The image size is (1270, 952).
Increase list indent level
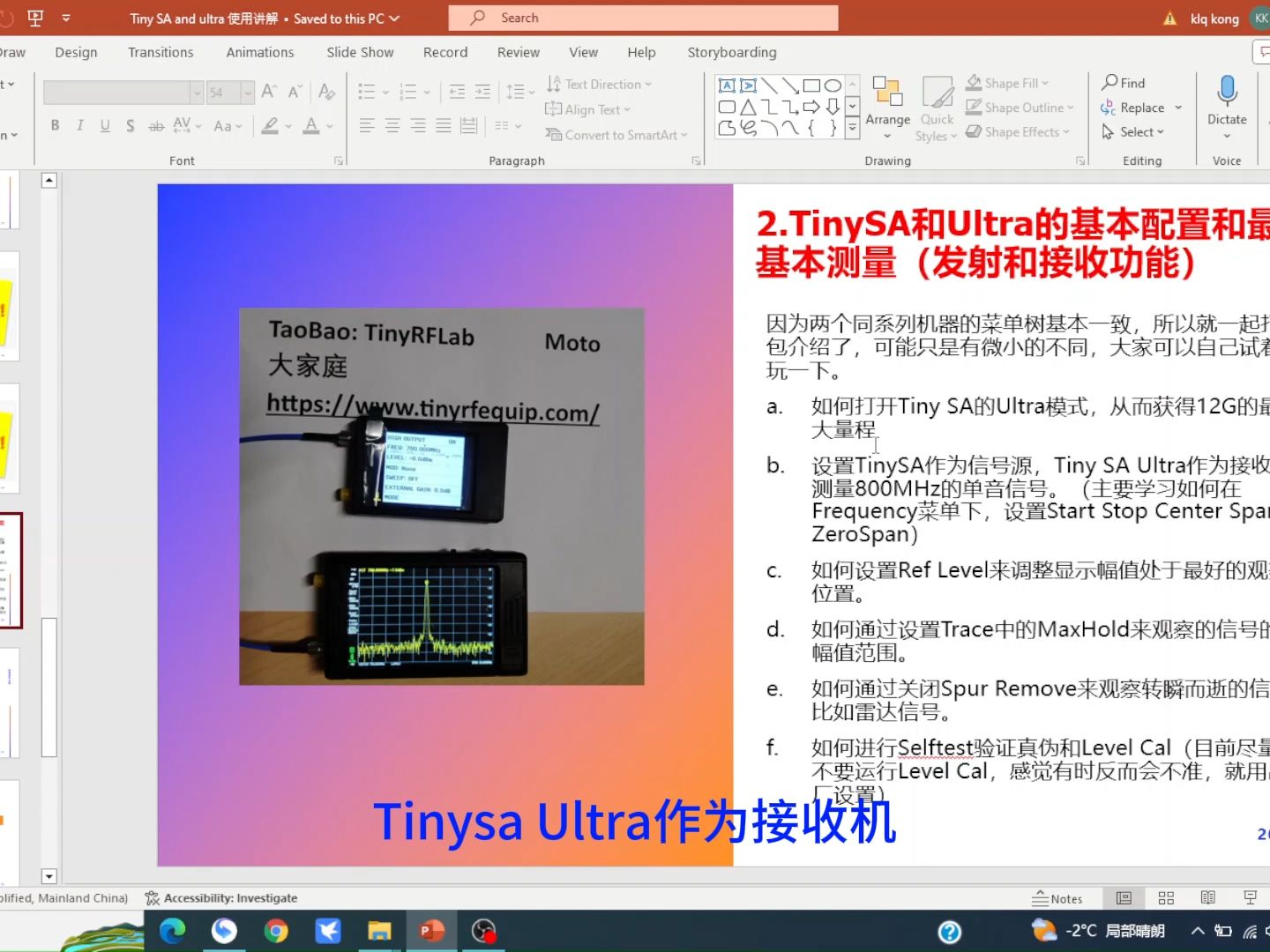pyautogui.click(x=482, y=92)
